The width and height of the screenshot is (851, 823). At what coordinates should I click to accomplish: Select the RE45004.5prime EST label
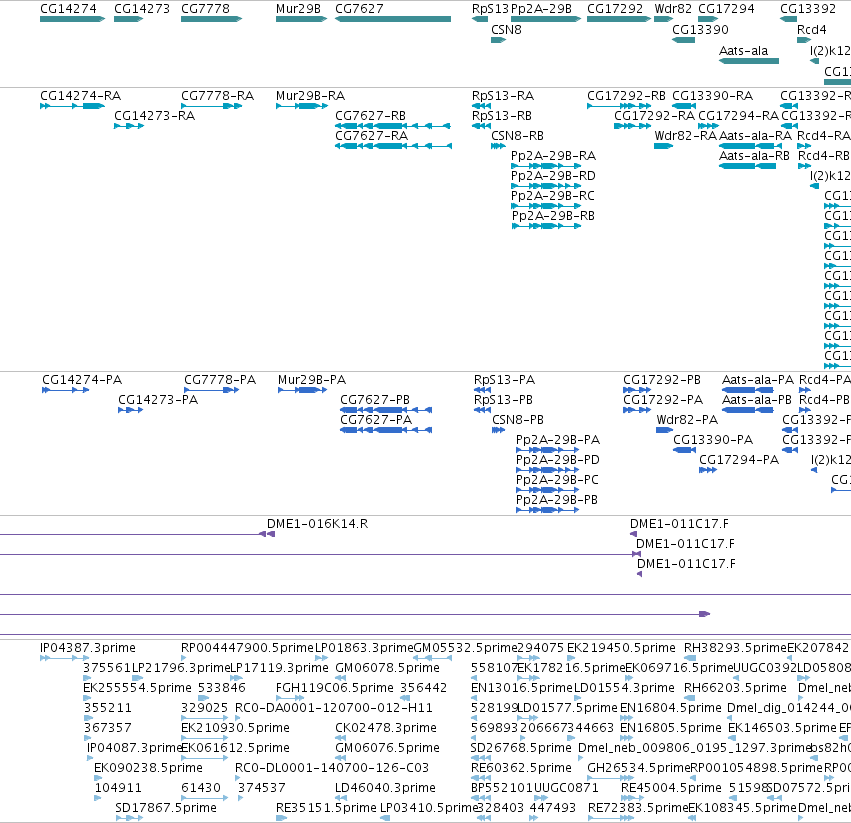click(x=671, y=788)
